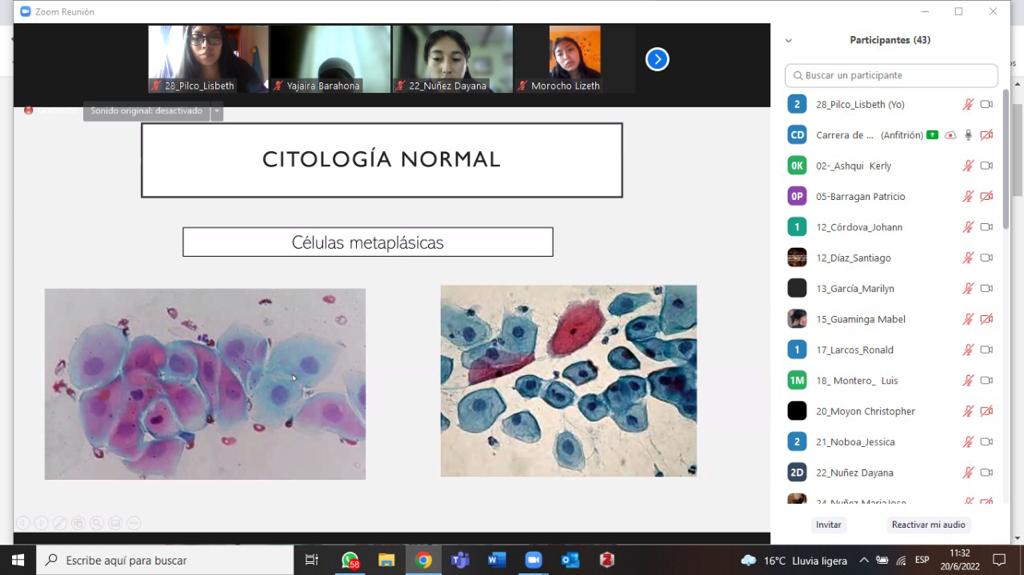
Task: Select Morocho Lizeth video thumbnail
Action: click(575, 59)
